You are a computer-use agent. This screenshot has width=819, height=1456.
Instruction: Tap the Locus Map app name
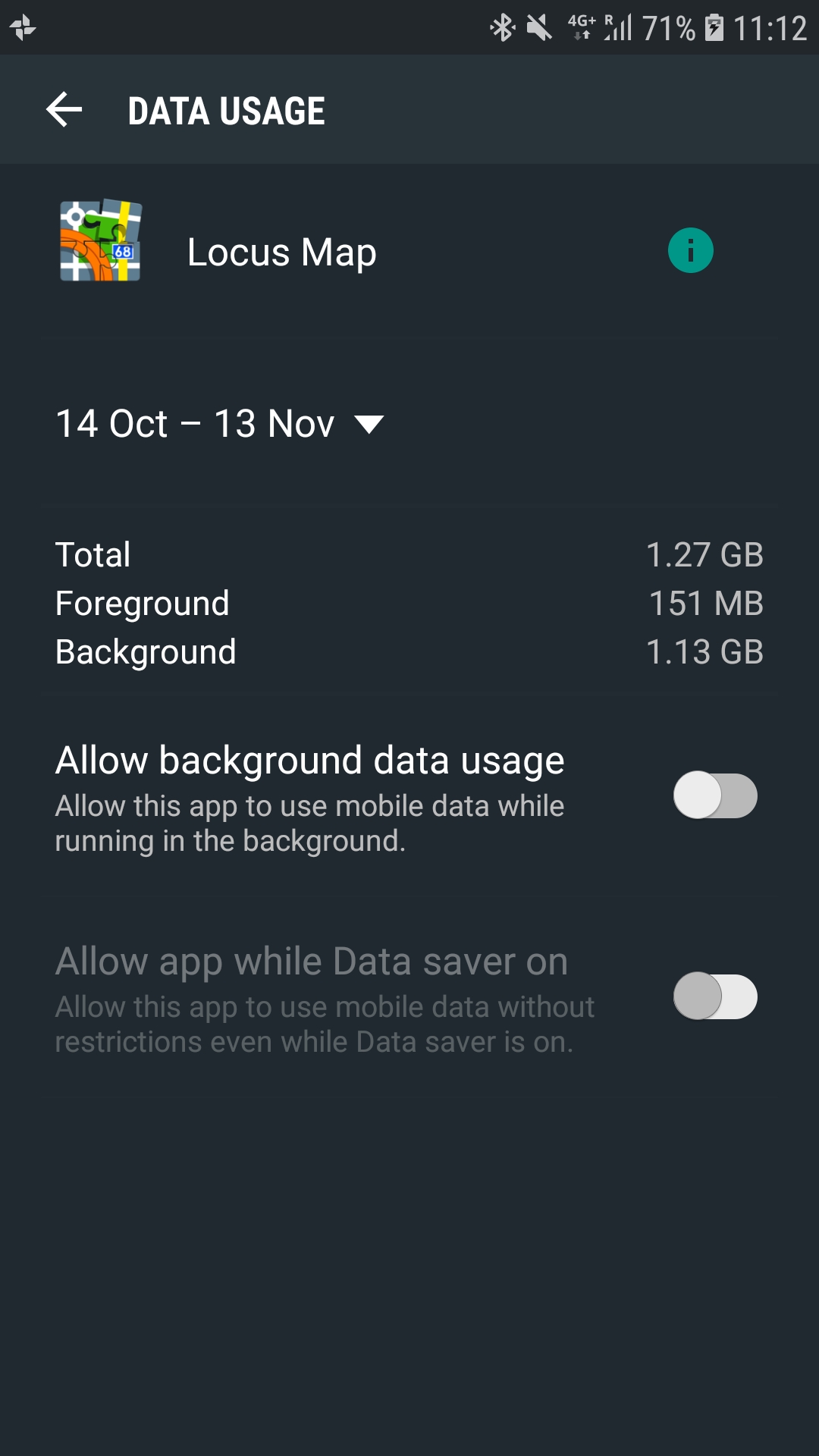[x=281, y=253]
